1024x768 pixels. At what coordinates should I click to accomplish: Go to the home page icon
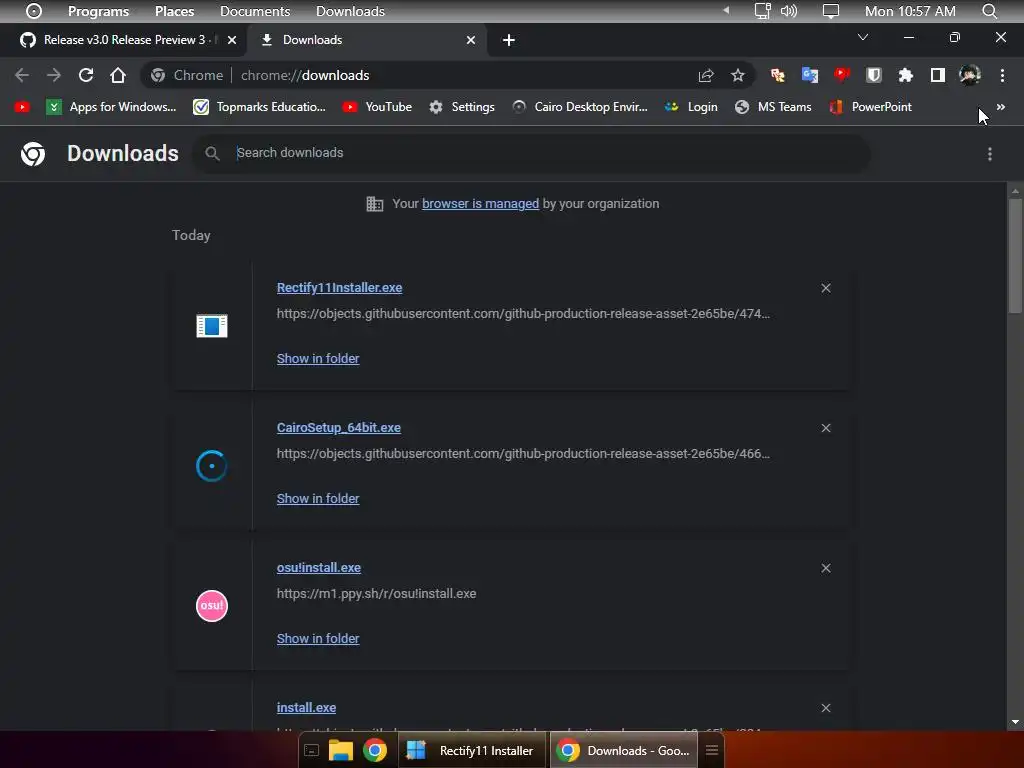coord(118,75)
